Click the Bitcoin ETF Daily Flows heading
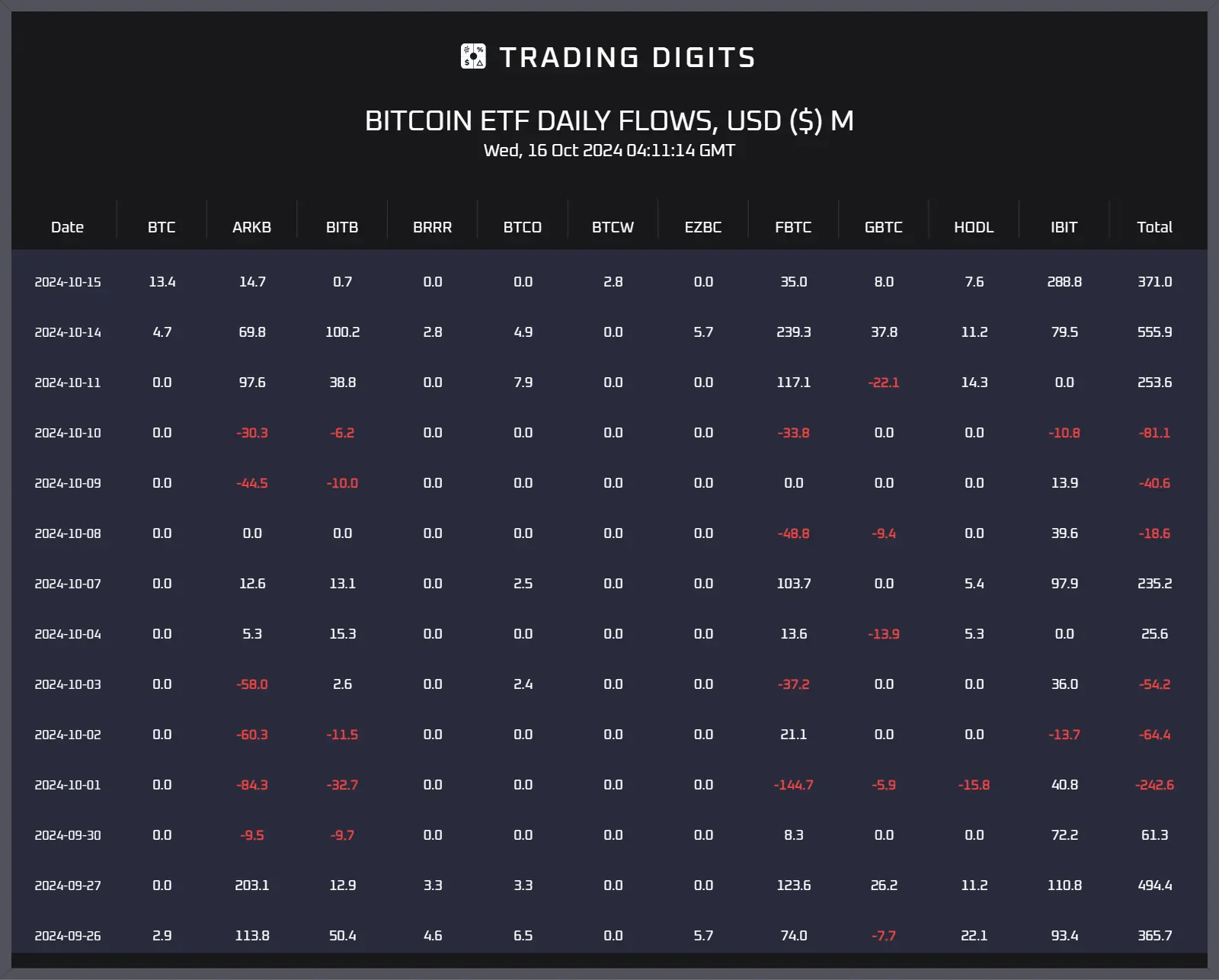1219x980 pixels. click(x=609, y=120)
